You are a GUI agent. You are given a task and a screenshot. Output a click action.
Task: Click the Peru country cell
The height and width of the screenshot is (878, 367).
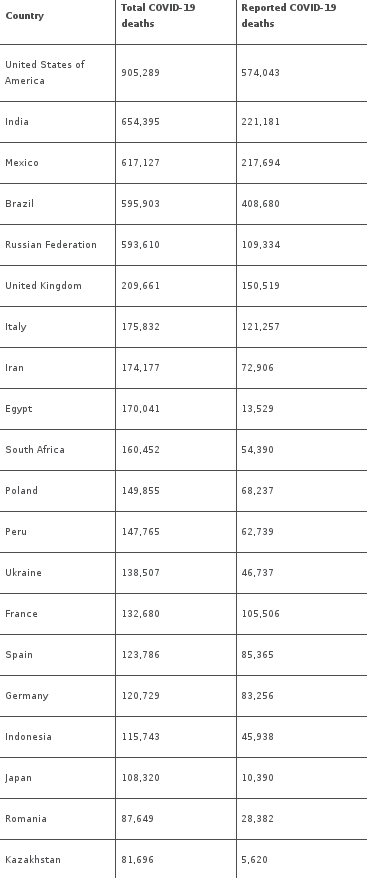pyautogui.click(x=16, y=531)
